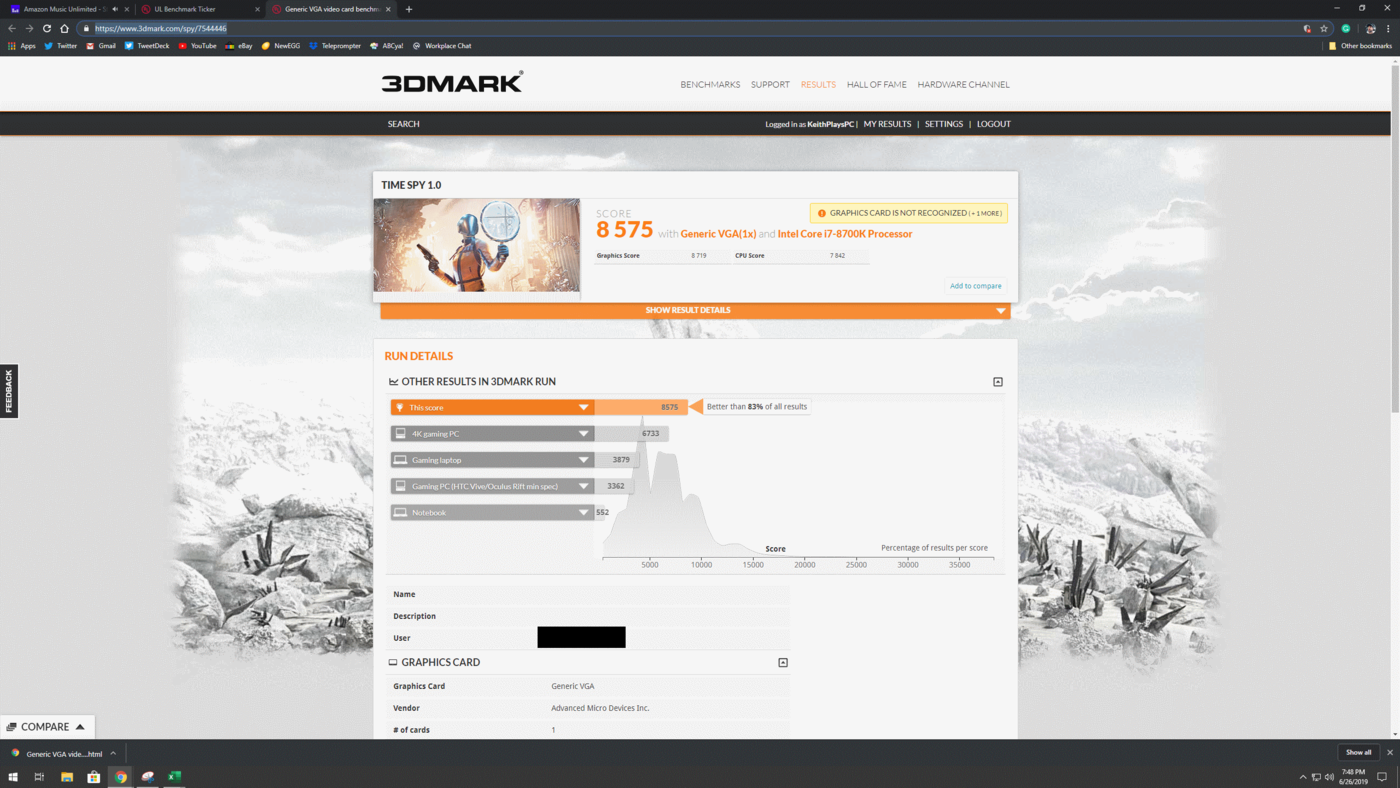
Task: Click the Chrome home icon
Action: [65, 28]
